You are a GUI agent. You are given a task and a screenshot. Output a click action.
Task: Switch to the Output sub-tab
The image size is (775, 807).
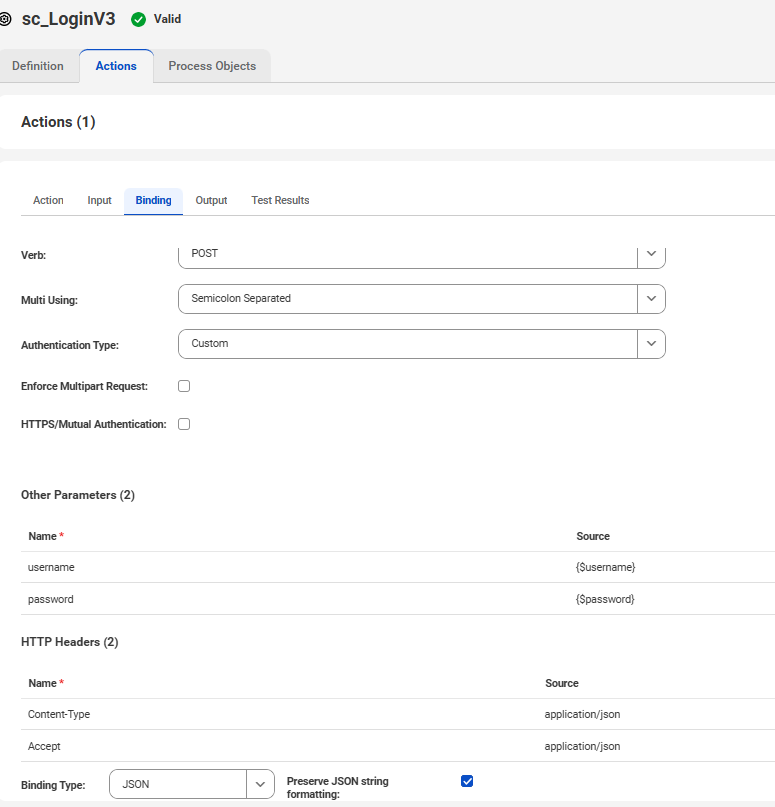pos(211,200)
